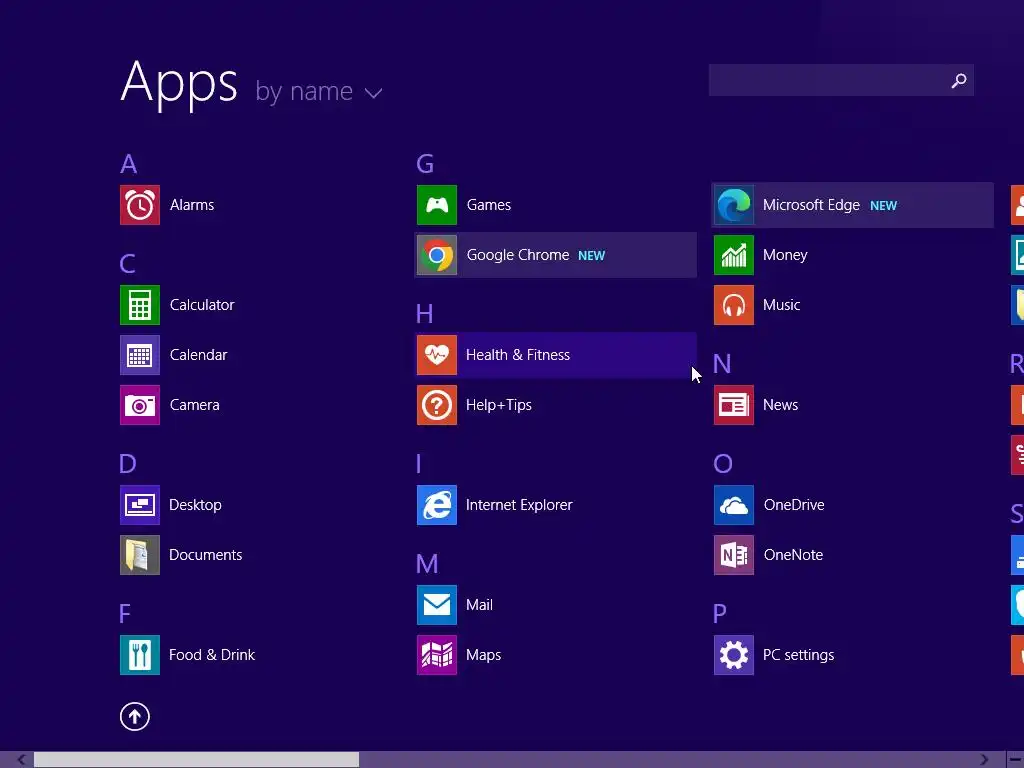Click the 'Internet Explorer' label
The image size is (1024, 768).
pos(519,505)
